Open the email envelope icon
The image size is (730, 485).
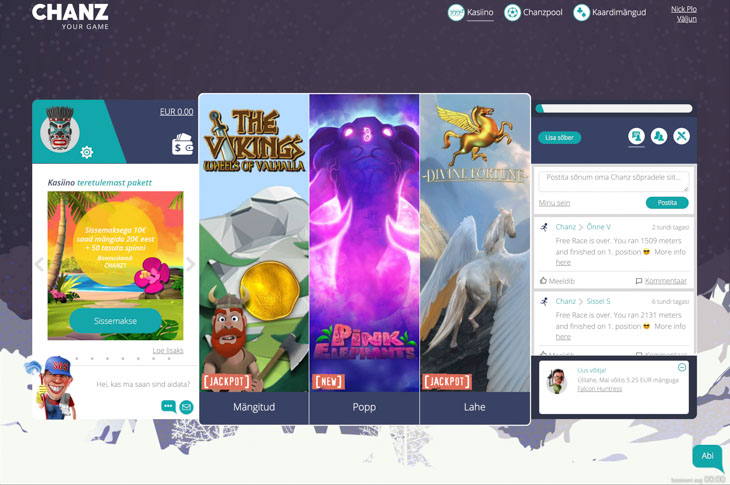point(186,407)
